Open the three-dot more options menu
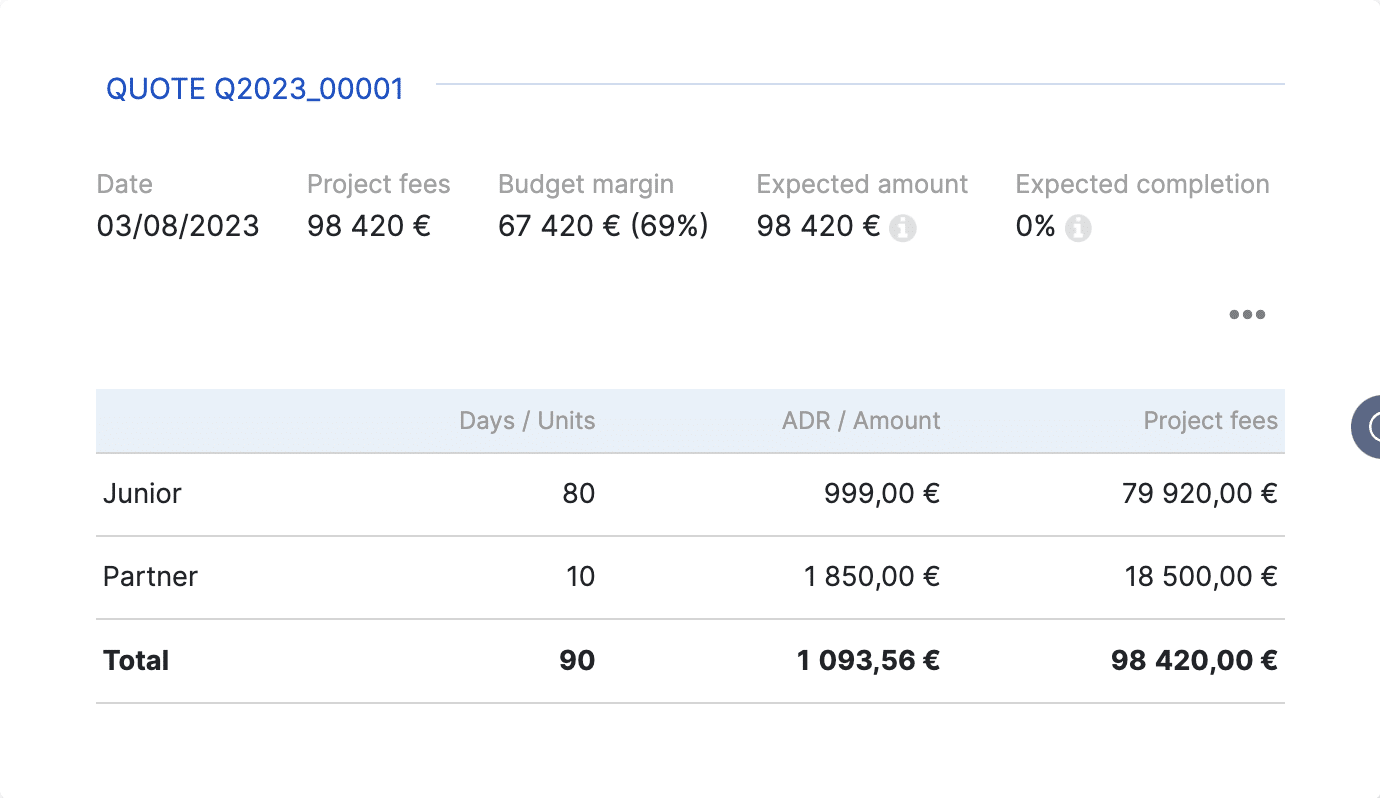 (1247, 315)
